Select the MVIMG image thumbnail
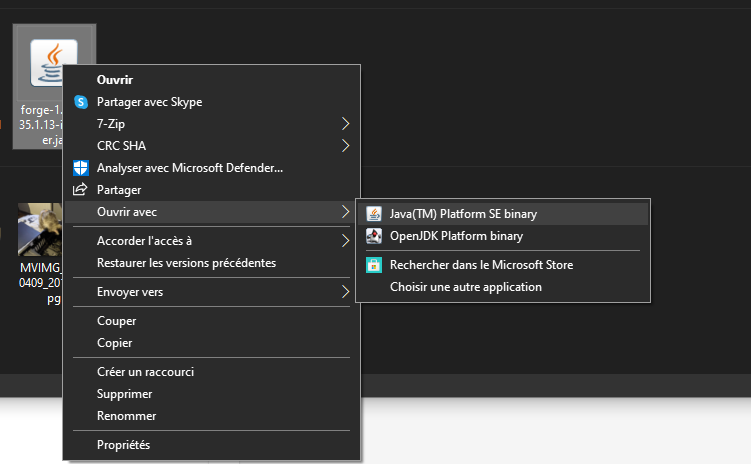This screenshot has height=464, width=751. click(40, 230)
